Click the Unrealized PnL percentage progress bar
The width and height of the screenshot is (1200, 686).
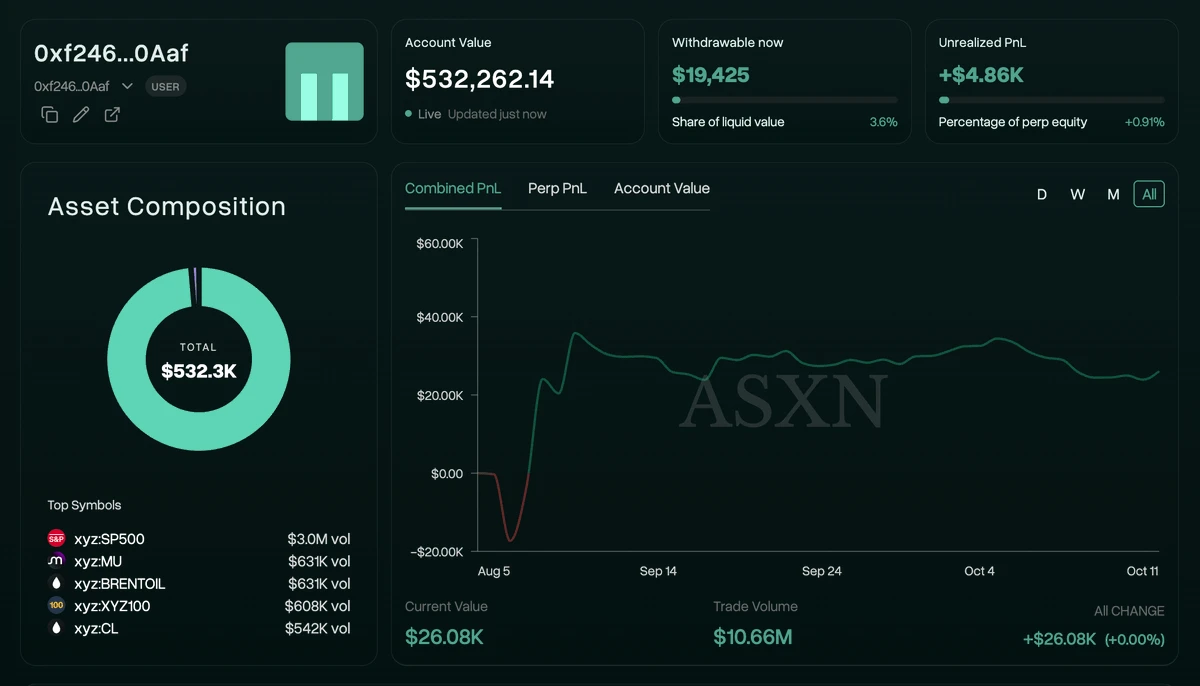1052,100
